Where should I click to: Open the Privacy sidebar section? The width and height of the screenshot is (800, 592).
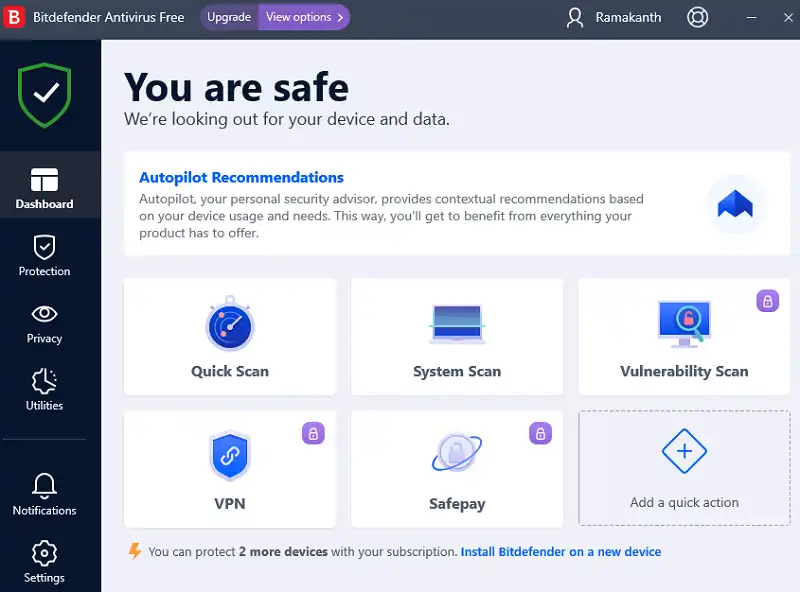point(44,323)
